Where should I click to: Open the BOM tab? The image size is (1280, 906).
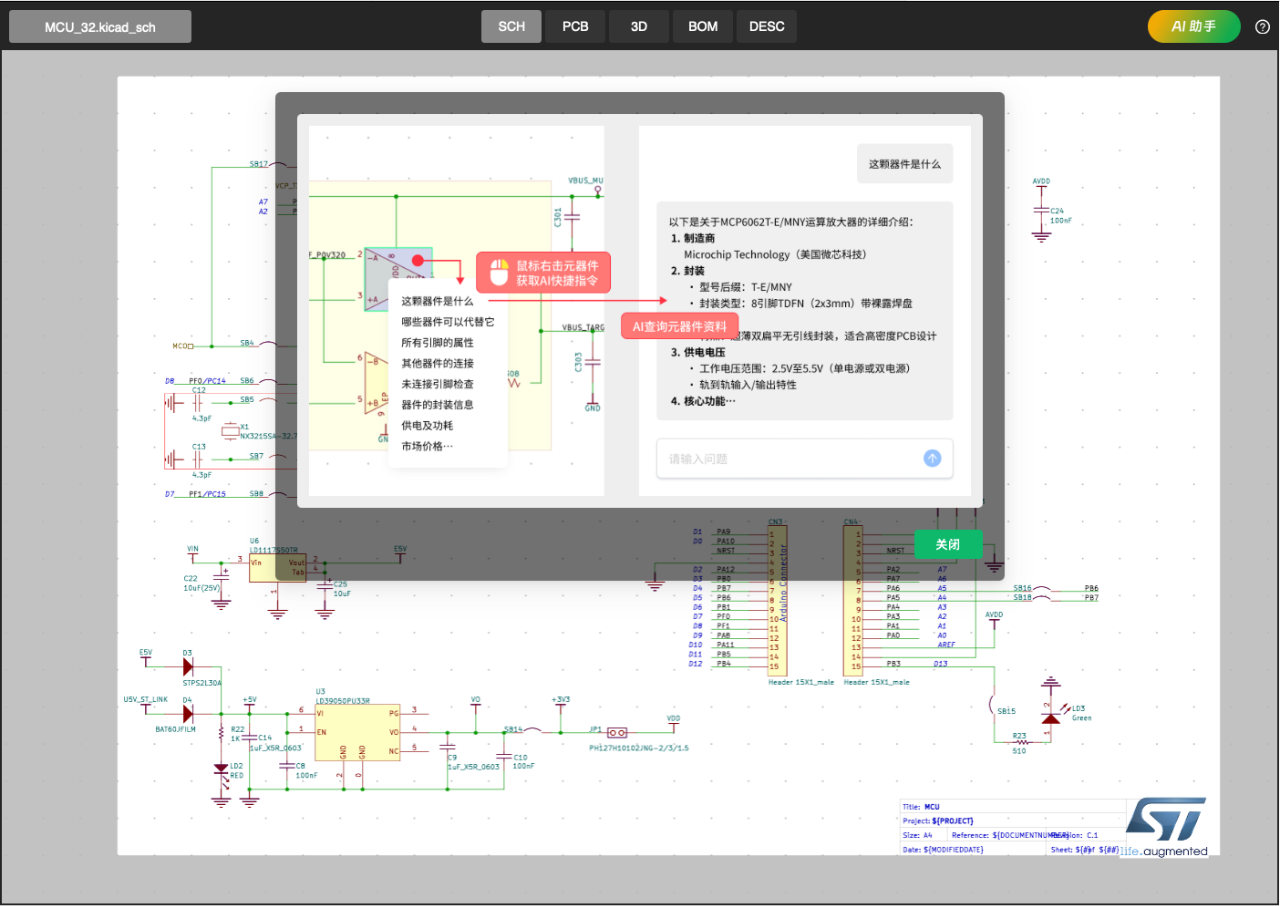click(703, 27)
